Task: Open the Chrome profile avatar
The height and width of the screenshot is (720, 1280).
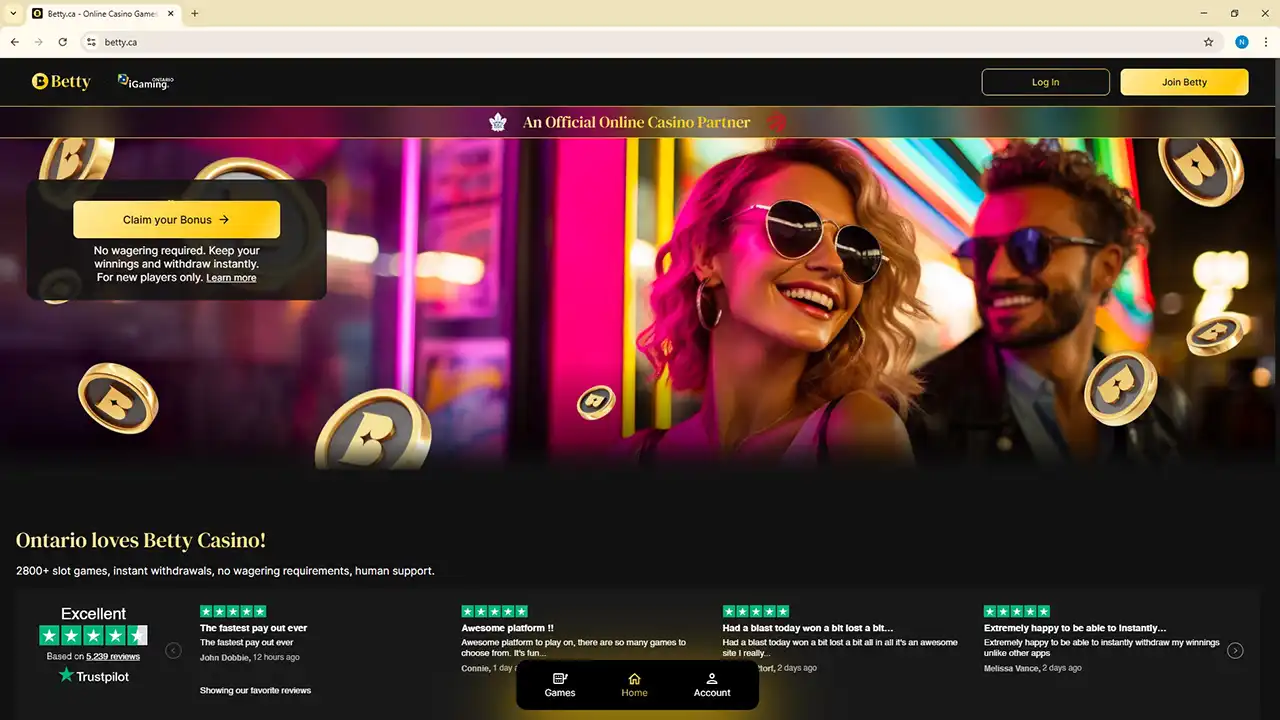Action: tap(1242, 42)
